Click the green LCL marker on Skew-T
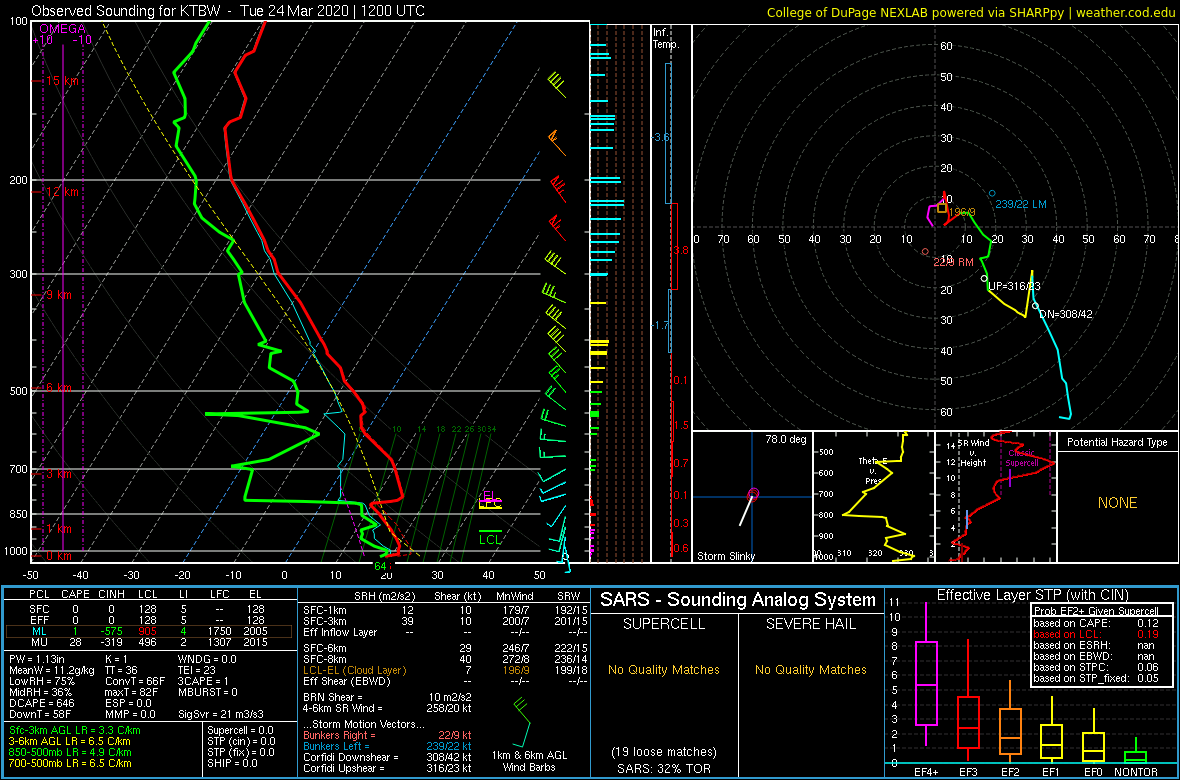1180x780 pixels. (x=491, y=537)
